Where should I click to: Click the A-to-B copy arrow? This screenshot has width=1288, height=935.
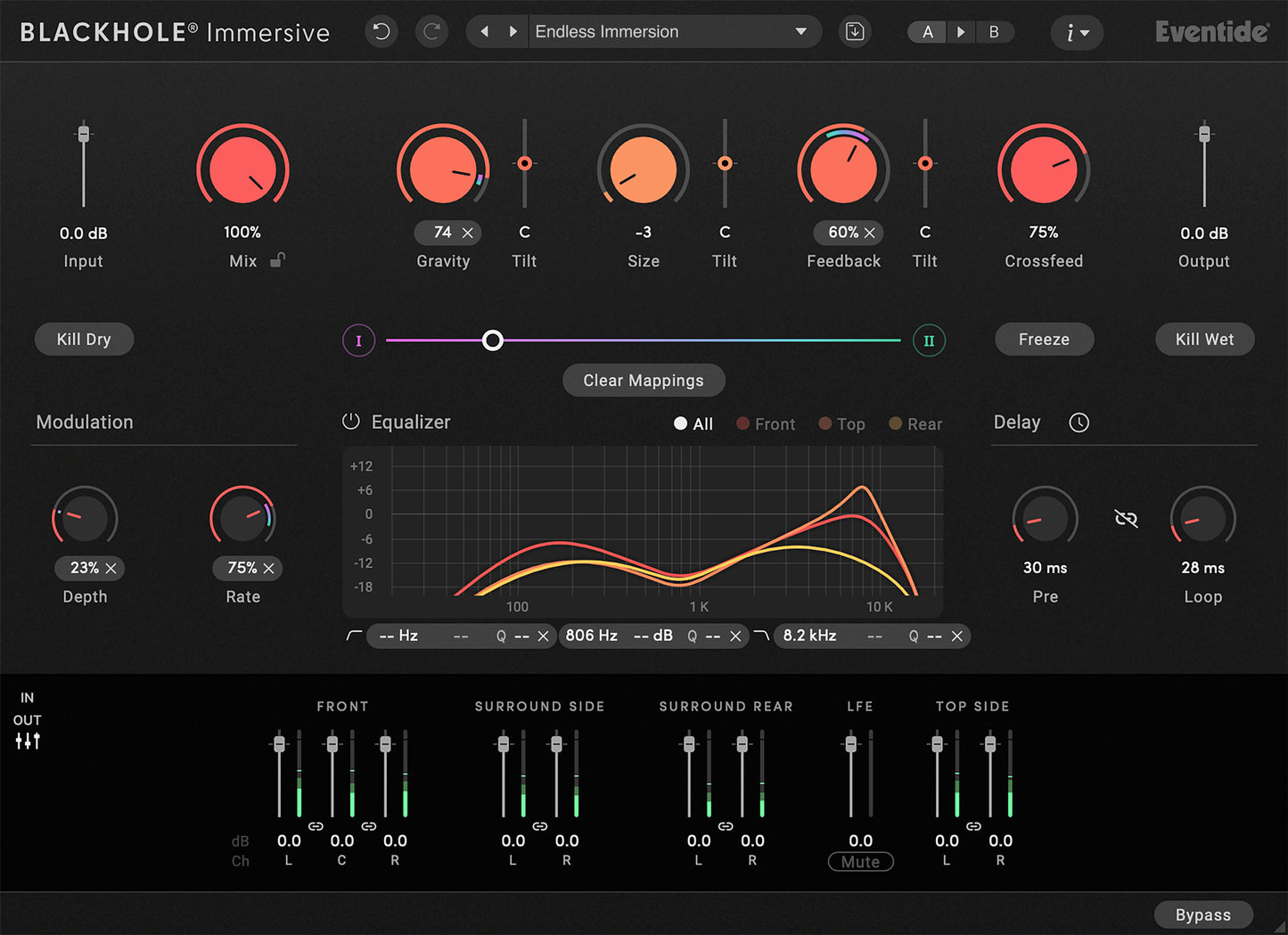[961, 31]
